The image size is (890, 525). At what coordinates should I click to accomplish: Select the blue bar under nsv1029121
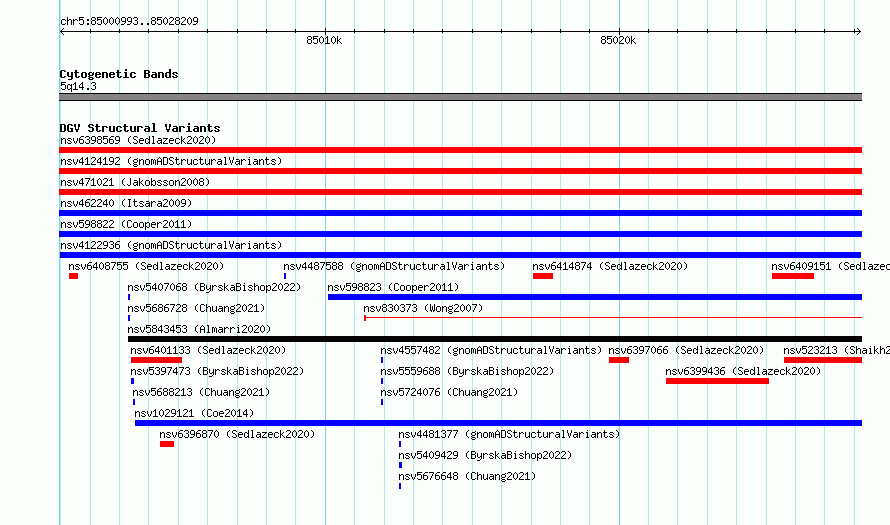click(x=498, y=423)
